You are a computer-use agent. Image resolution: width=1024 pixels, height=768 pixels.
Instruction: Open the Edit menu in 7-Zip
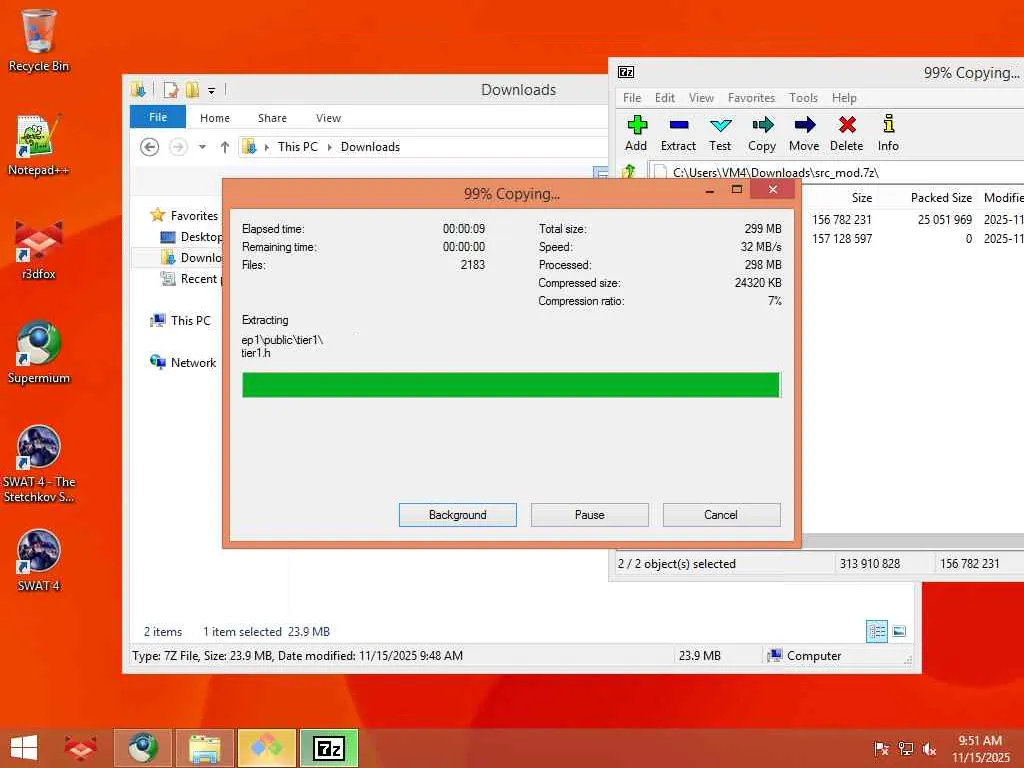(665, 97)
